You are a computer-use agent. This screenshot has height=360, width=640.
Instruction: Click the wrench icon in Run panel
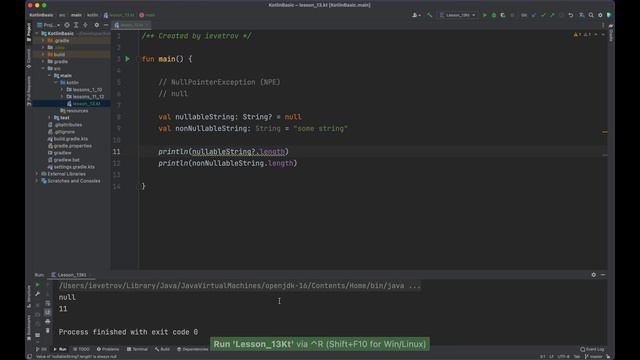[38, 294]
